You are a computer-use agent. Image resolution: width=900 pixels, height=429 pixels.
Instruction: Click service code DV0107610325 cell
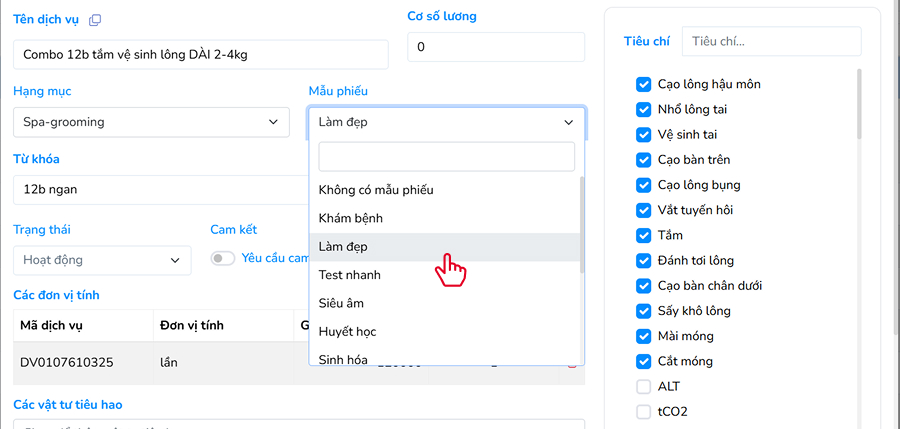pyautogui.click(x=83, y=363)
